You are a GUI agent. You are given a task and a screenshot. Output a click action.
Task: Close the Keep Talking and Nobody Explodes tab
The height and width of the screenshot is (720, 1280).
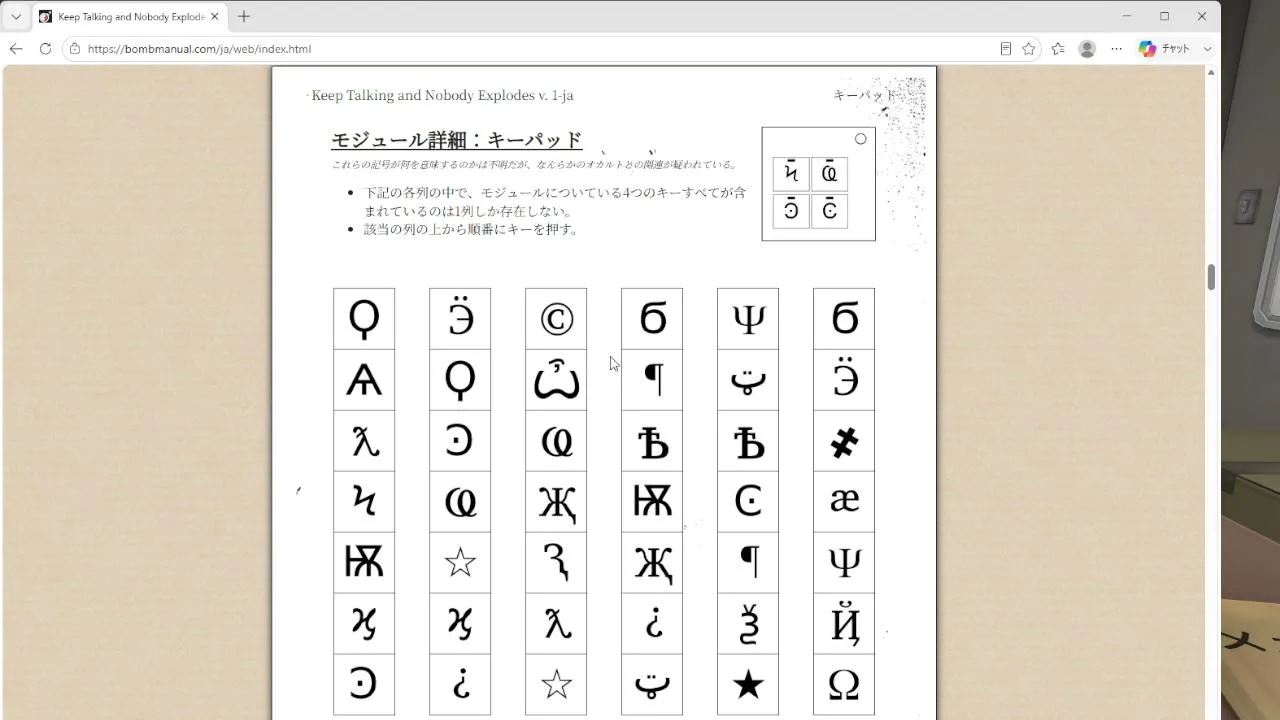point(214,17)
